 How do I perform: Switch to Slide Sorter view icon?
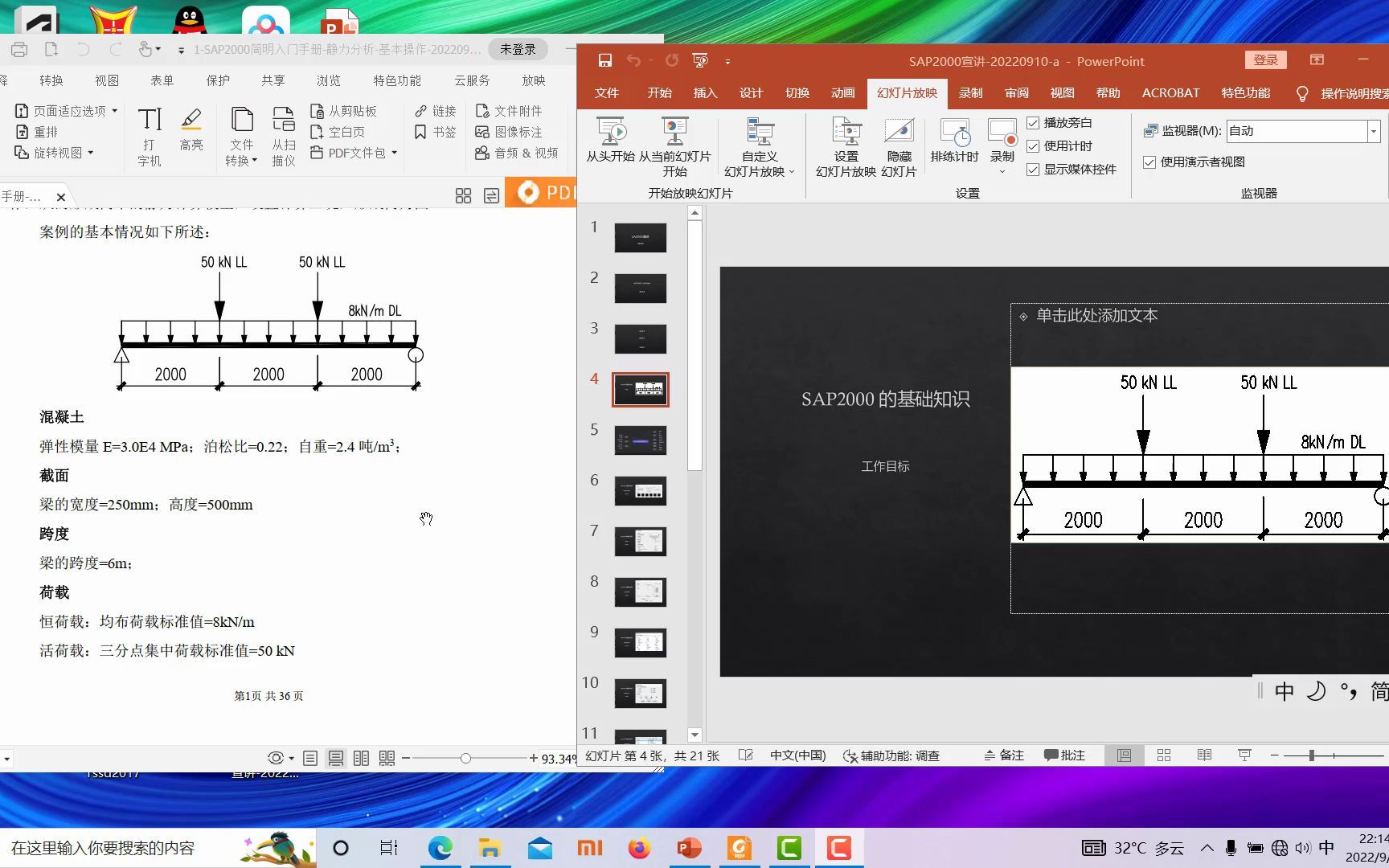(1164, 755)
